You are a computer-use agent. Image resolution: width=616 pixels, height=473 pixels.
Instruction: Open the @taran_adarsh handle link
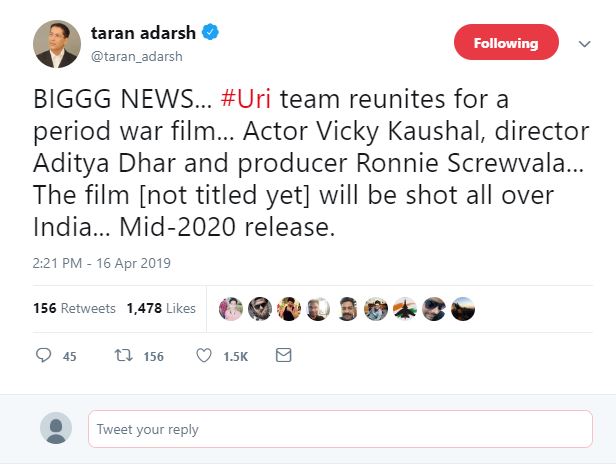(x=135, y=56)
